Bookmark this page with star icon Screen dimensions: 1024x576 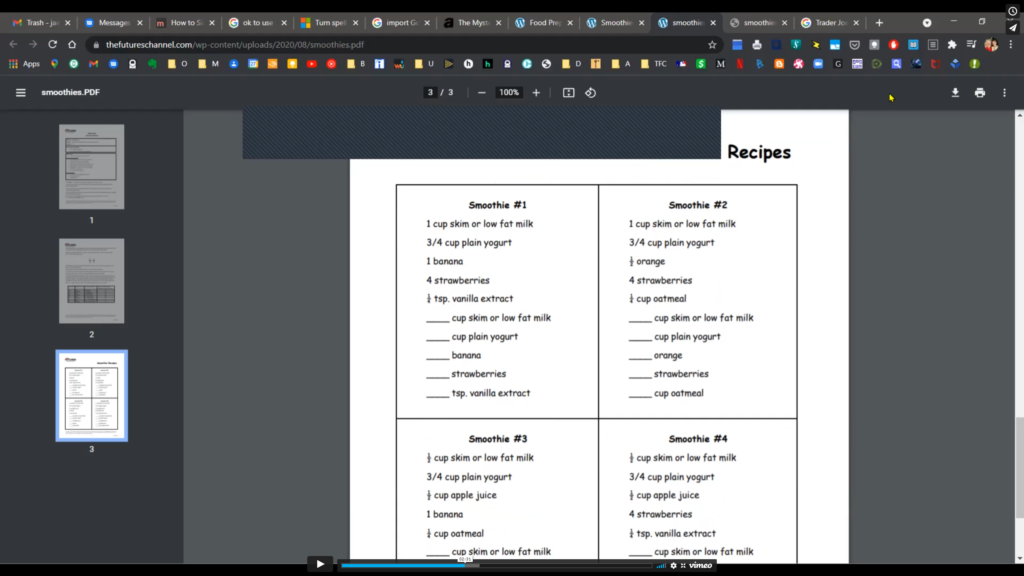(x=712, y=44)
